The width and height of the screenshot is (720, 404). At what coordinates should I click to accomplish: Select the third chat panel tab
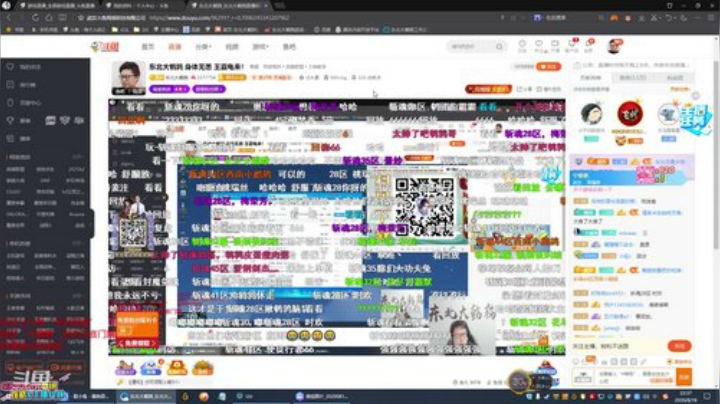[675, 78]
